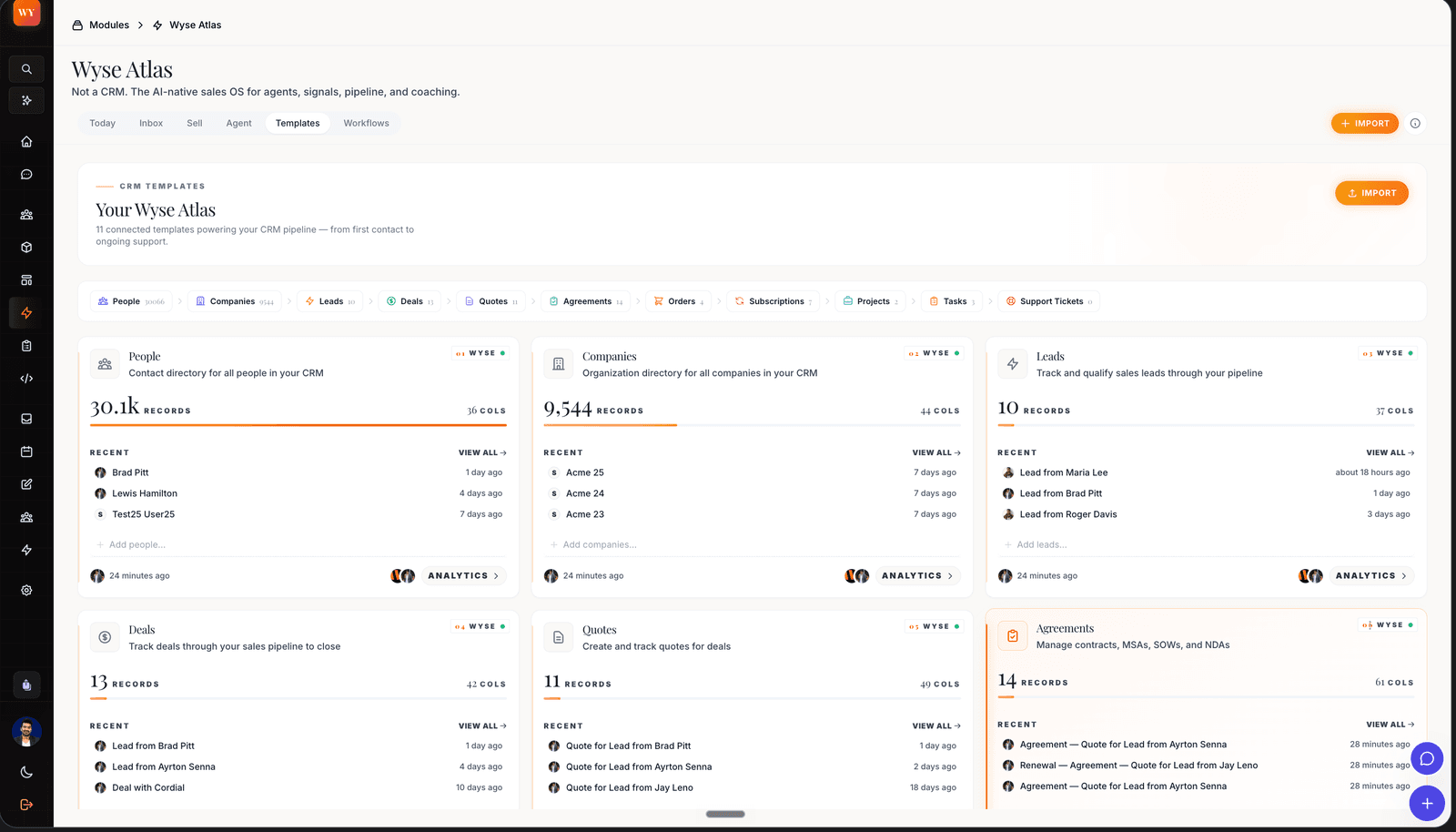Open the Workflows tab
Image resolution: width=1456 pixels, height=832 pixels.
tap(366, 123)
